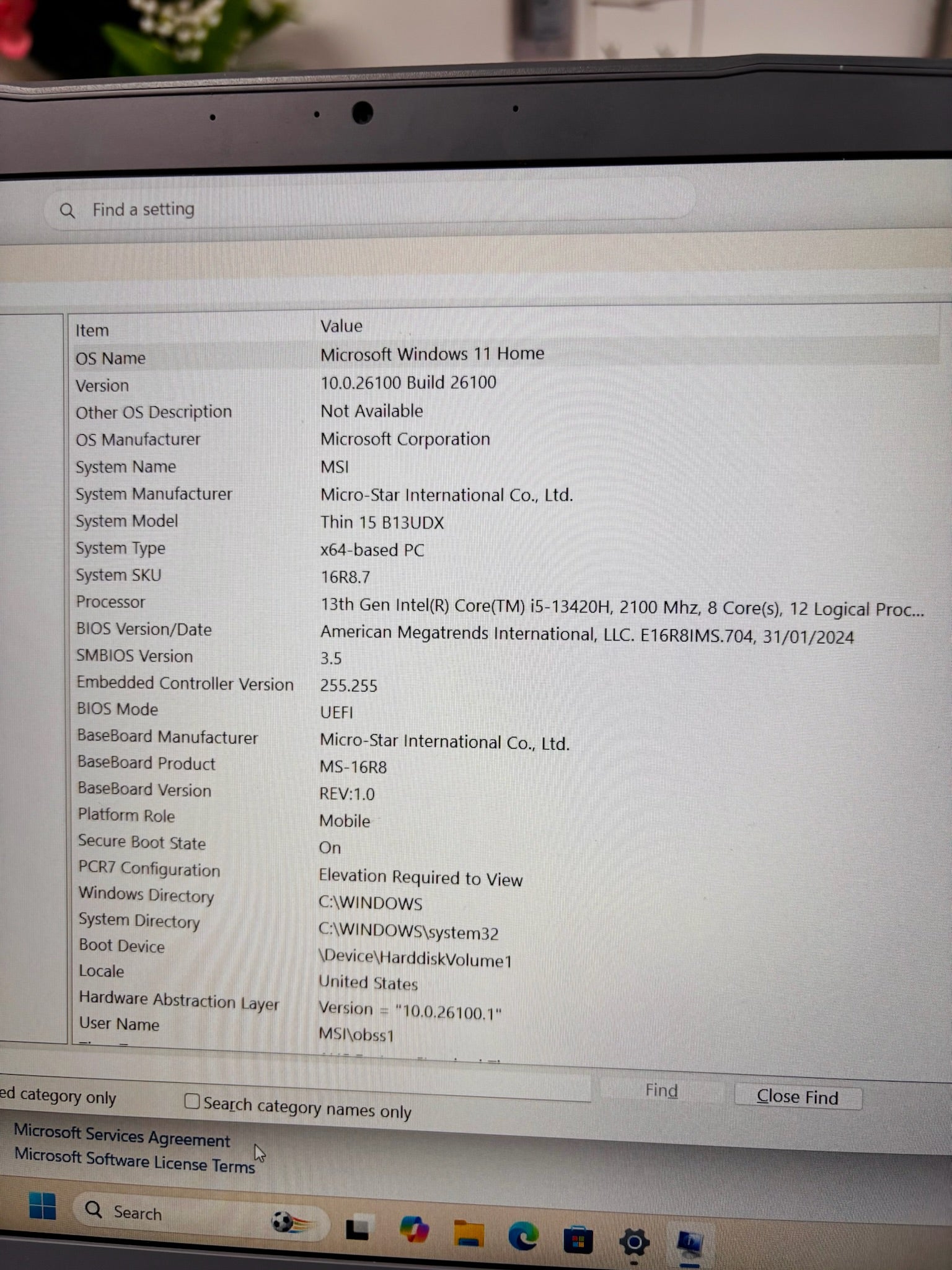Click the value 10.0.26100 Build 26100
The image size is (952, 1270).
(408, 383)
